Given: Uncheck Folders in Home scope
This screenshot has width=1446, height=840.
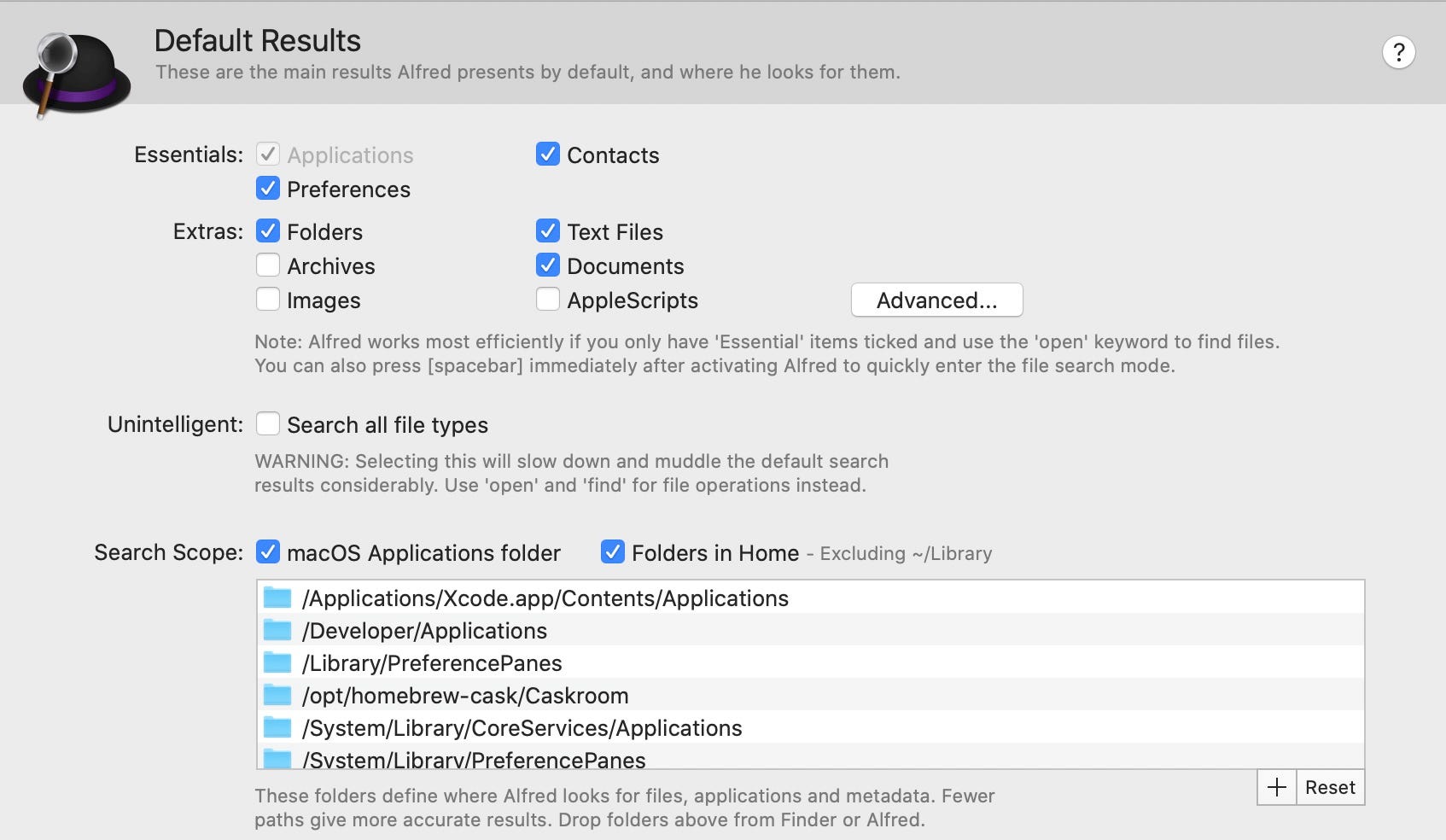Looking at the screenshot, I should coord(613,552).
